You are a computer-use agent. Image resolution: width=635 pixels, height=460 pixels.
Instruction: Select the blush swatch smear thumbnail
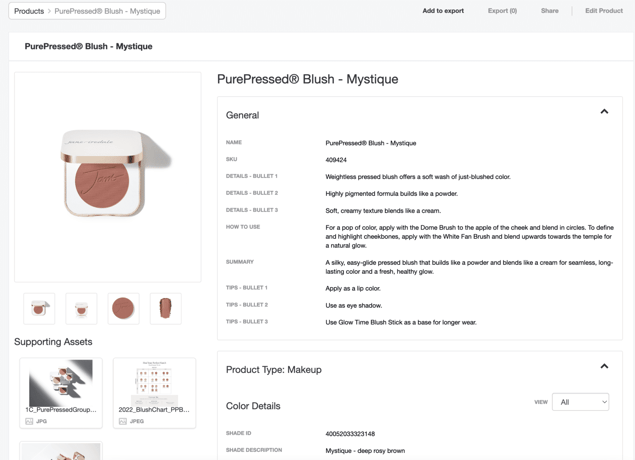click(166, 309)
